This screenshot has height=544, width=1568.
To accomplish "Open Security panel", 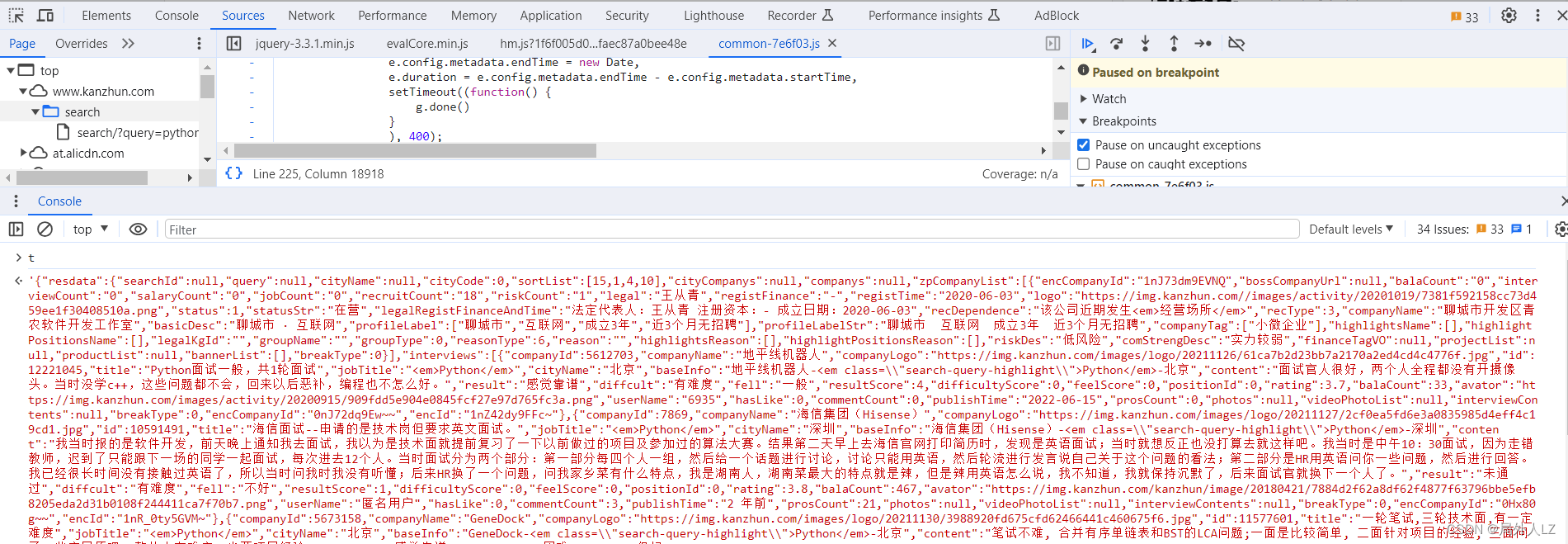I will coord(627,15).
